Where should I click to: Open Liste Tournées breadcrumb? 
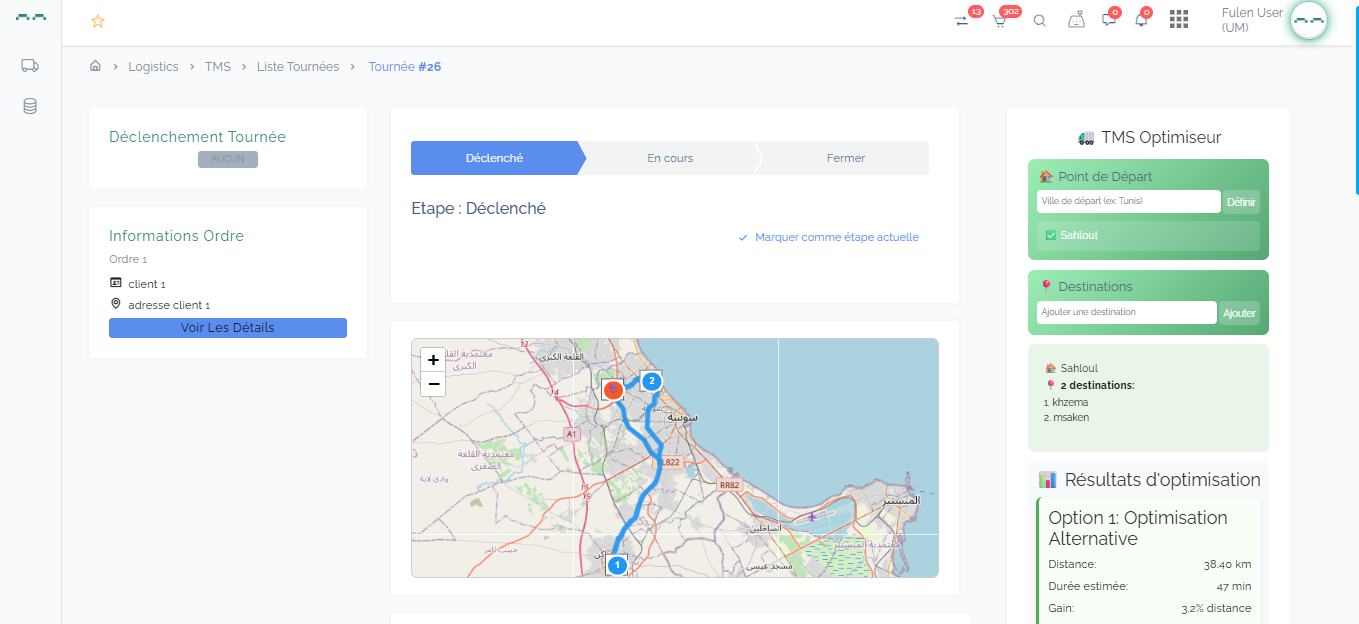coord(298,66)
